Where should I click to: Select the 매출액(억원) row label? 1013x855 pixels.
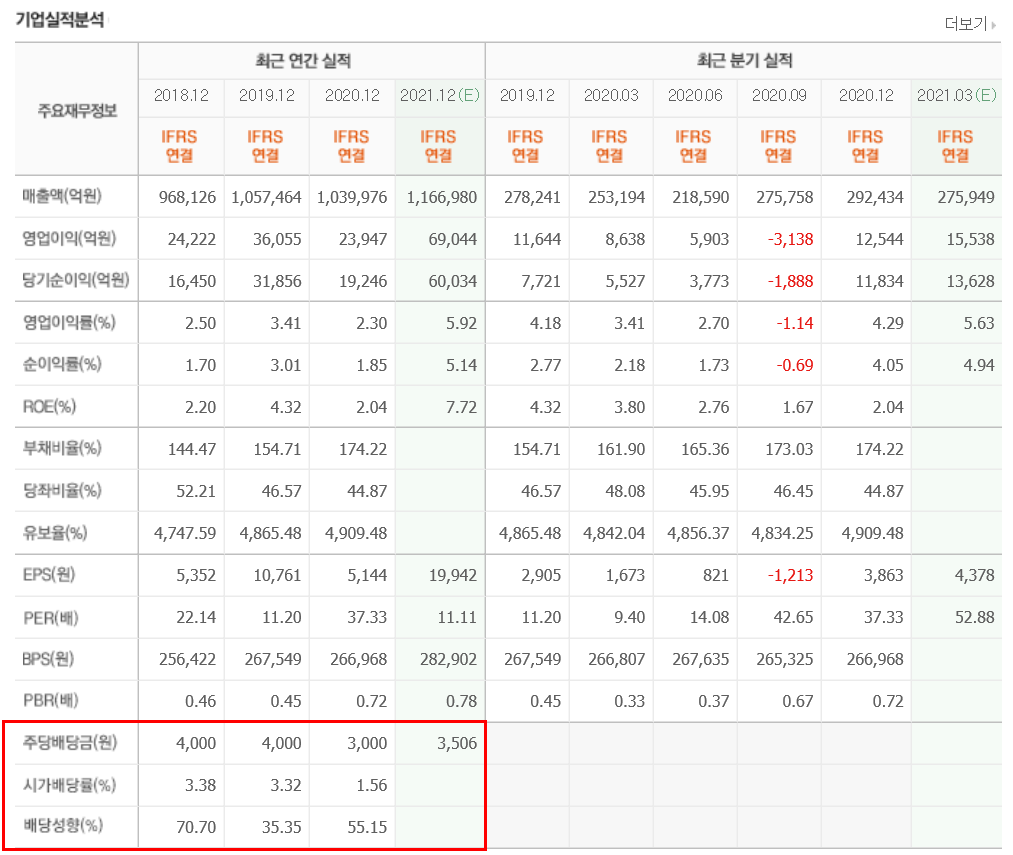tap(62, 196)
